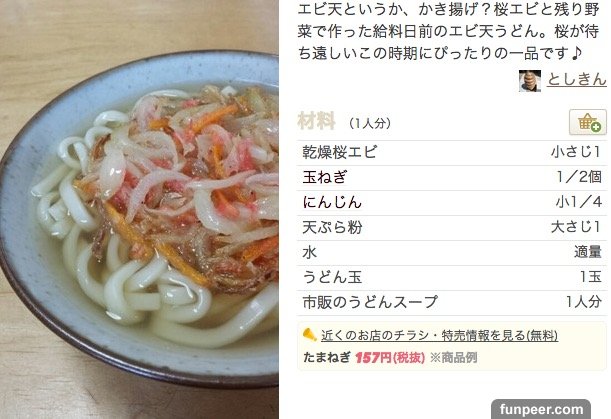Viewport: 611px width, 419px height.
Task: Open としきん's profile avatar
Action: click(x=530, y=81)
